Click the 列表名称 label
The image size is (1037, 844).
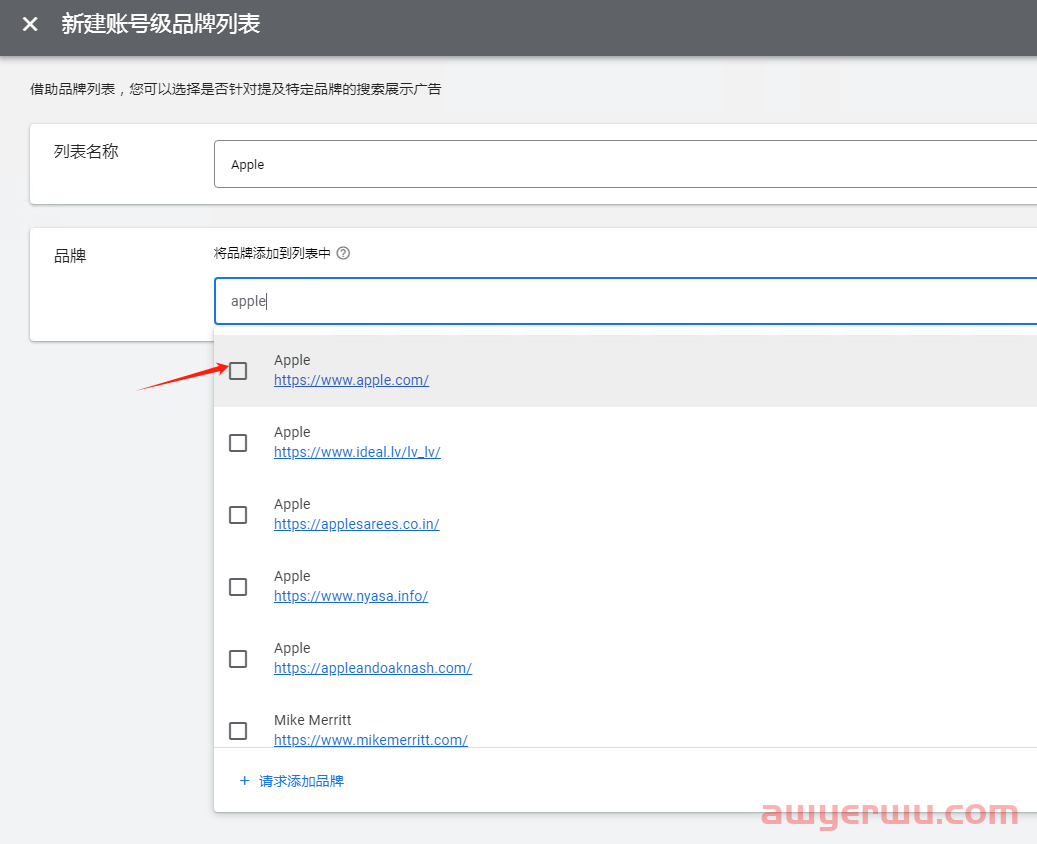(86, 151)
